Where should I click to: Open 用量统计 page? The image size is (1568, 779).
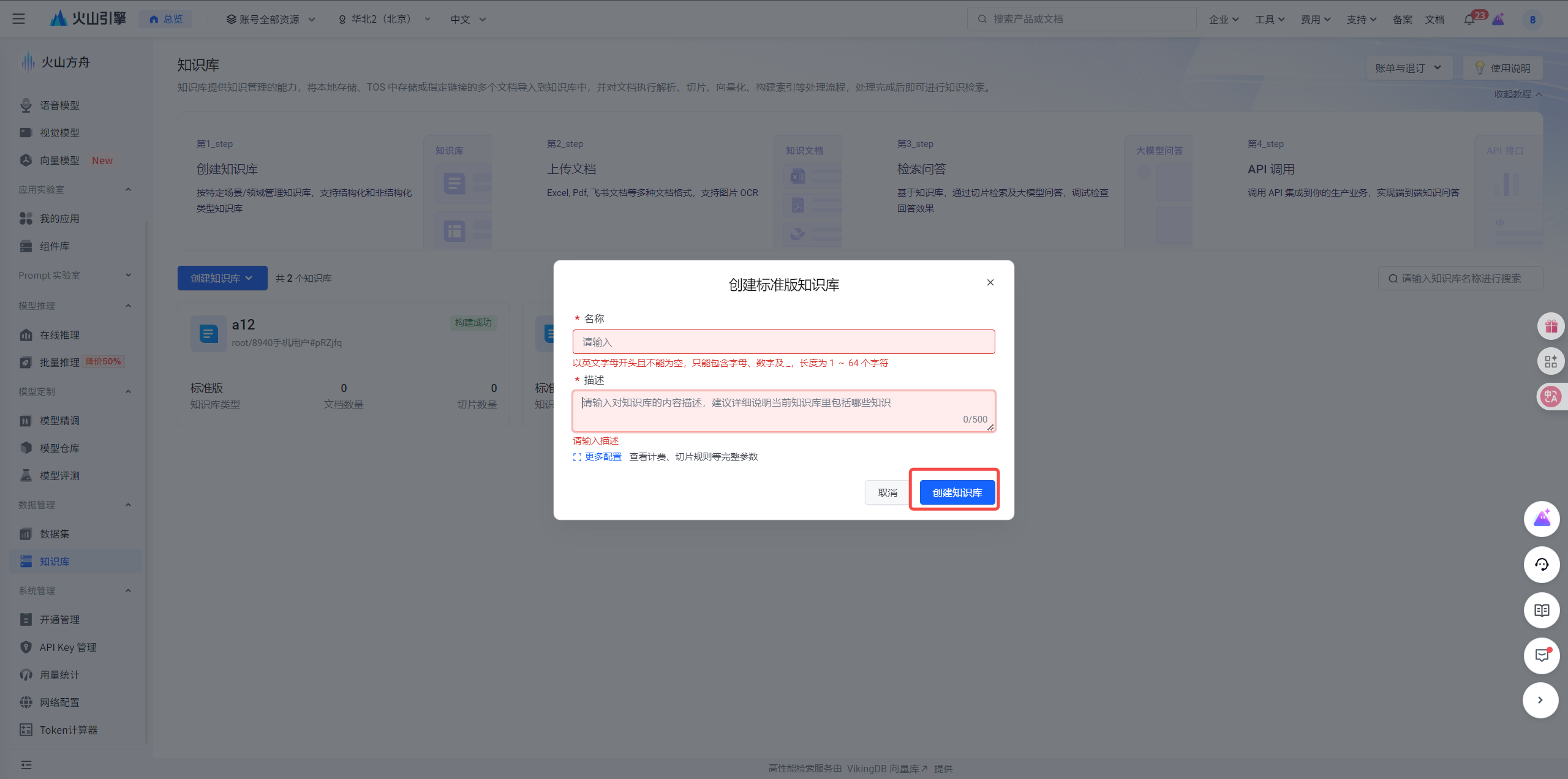click(59, 675)
